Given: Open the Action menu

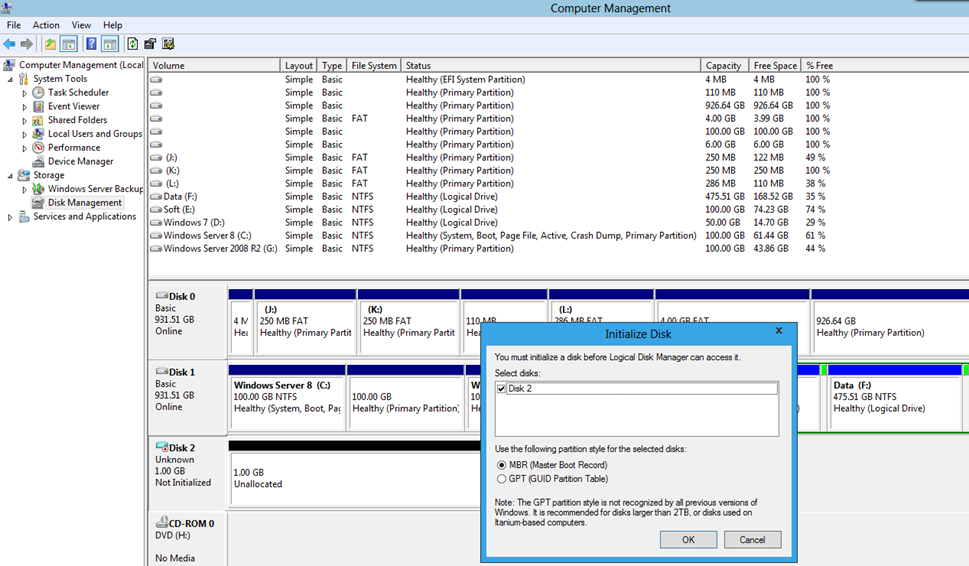Looking at the screenshot, I should coord(46,25).
